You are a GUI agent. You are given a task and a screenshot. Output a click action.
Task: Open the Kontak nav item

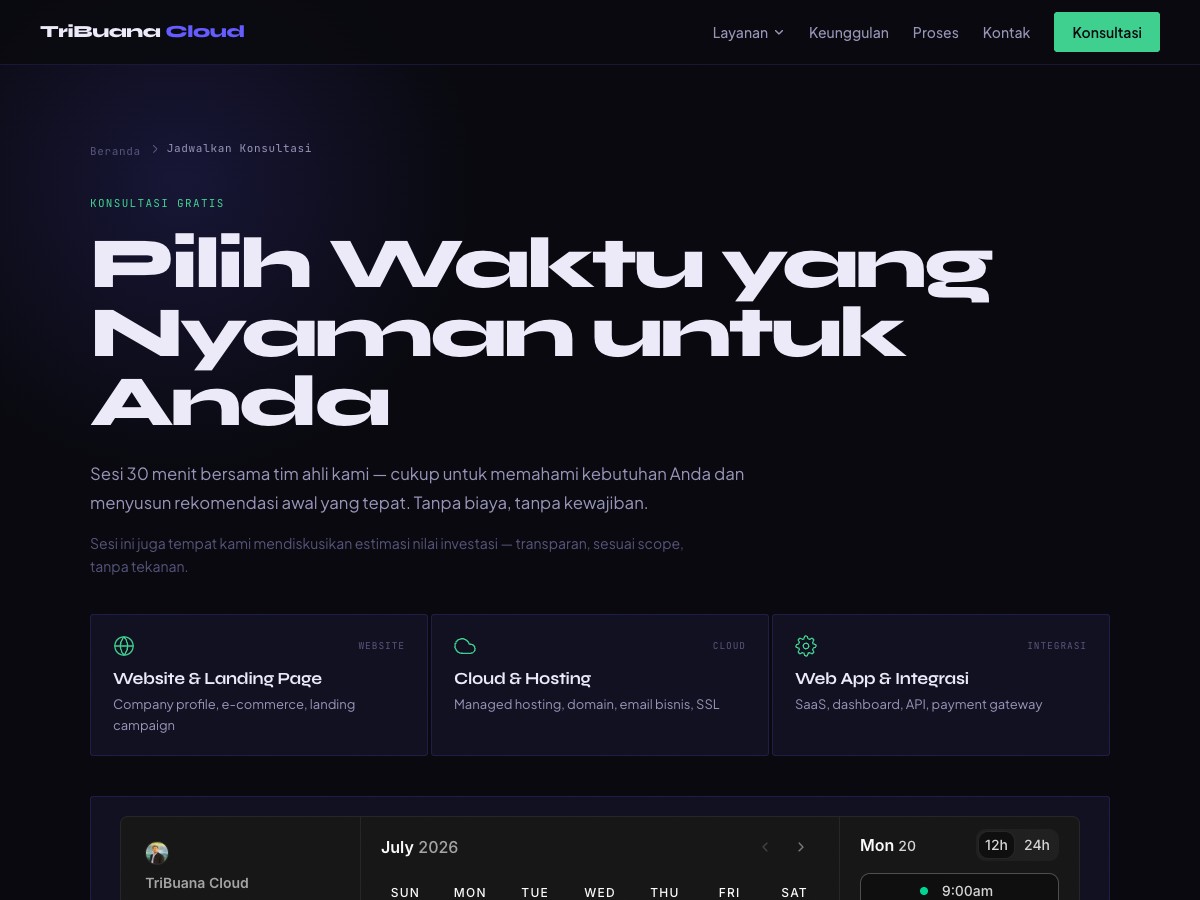[x=1006, y=32]
